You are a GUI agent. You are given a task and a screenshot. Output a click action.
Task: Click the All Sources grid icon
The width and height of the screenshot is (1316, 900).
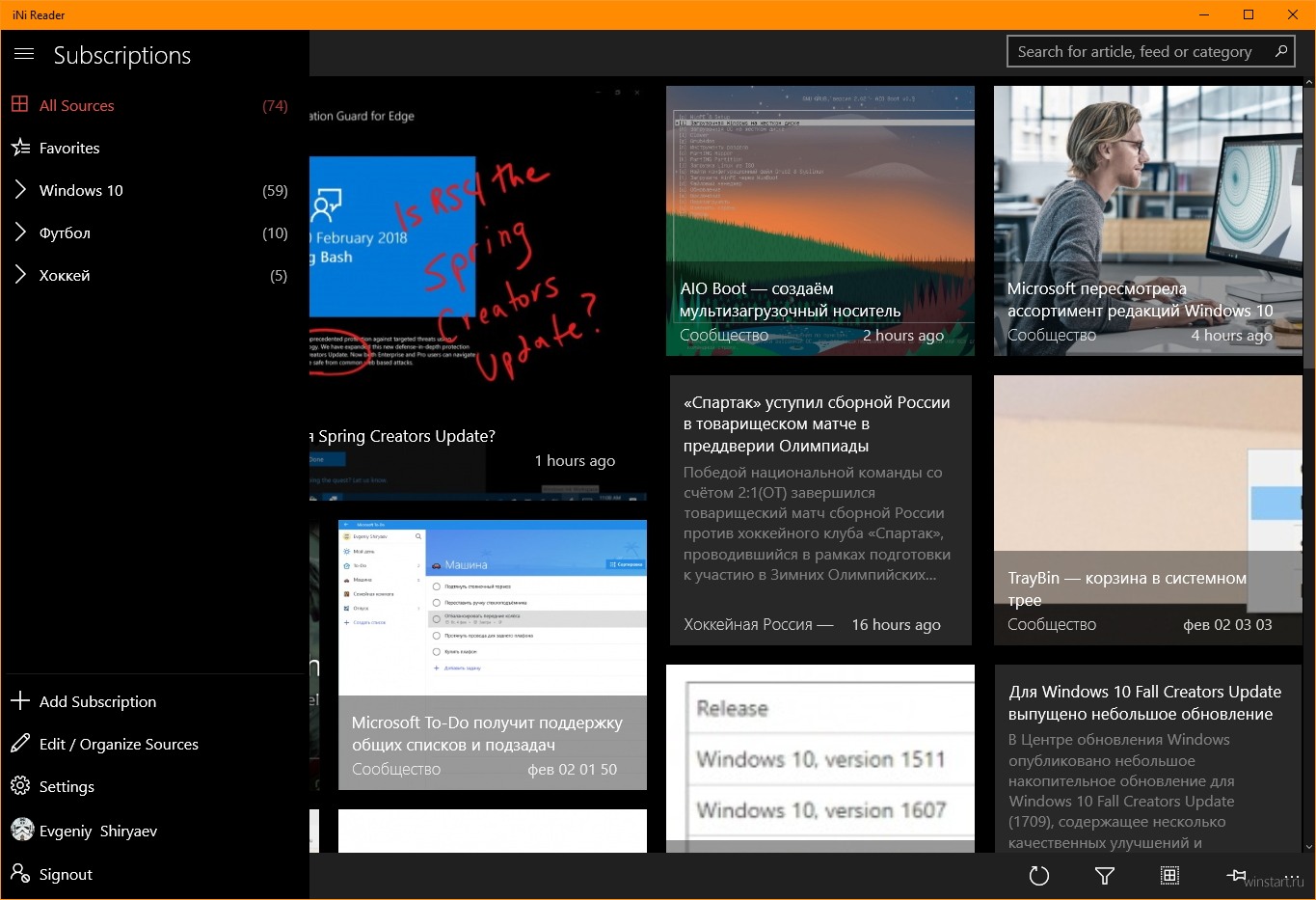pyautogui.click(x=19, y=104)
